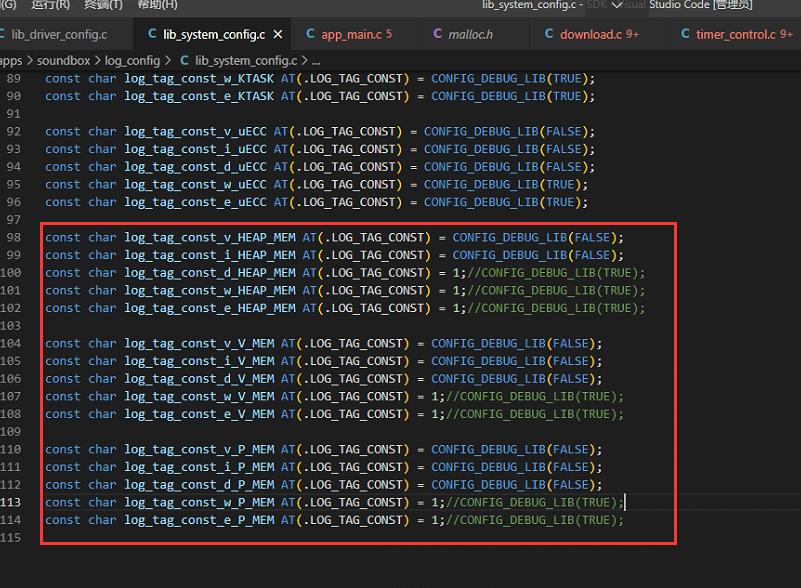Click the log_tag_const_v_V_MEM identifier

click(199, 343)
